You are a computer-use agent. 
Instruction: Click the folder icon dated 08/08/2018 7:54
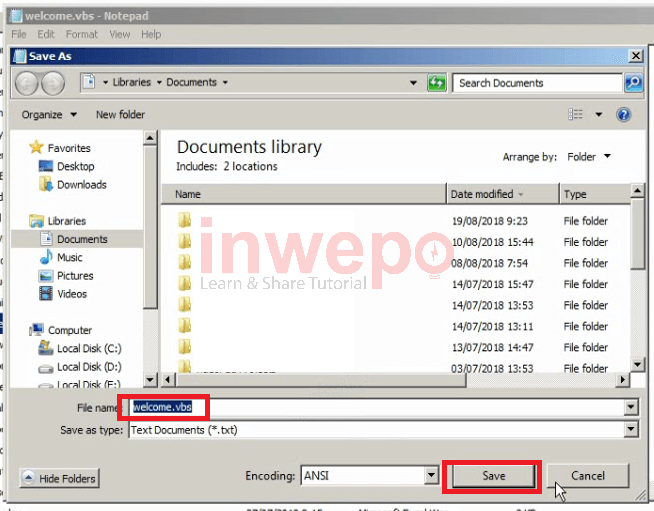tap(184, 262)
